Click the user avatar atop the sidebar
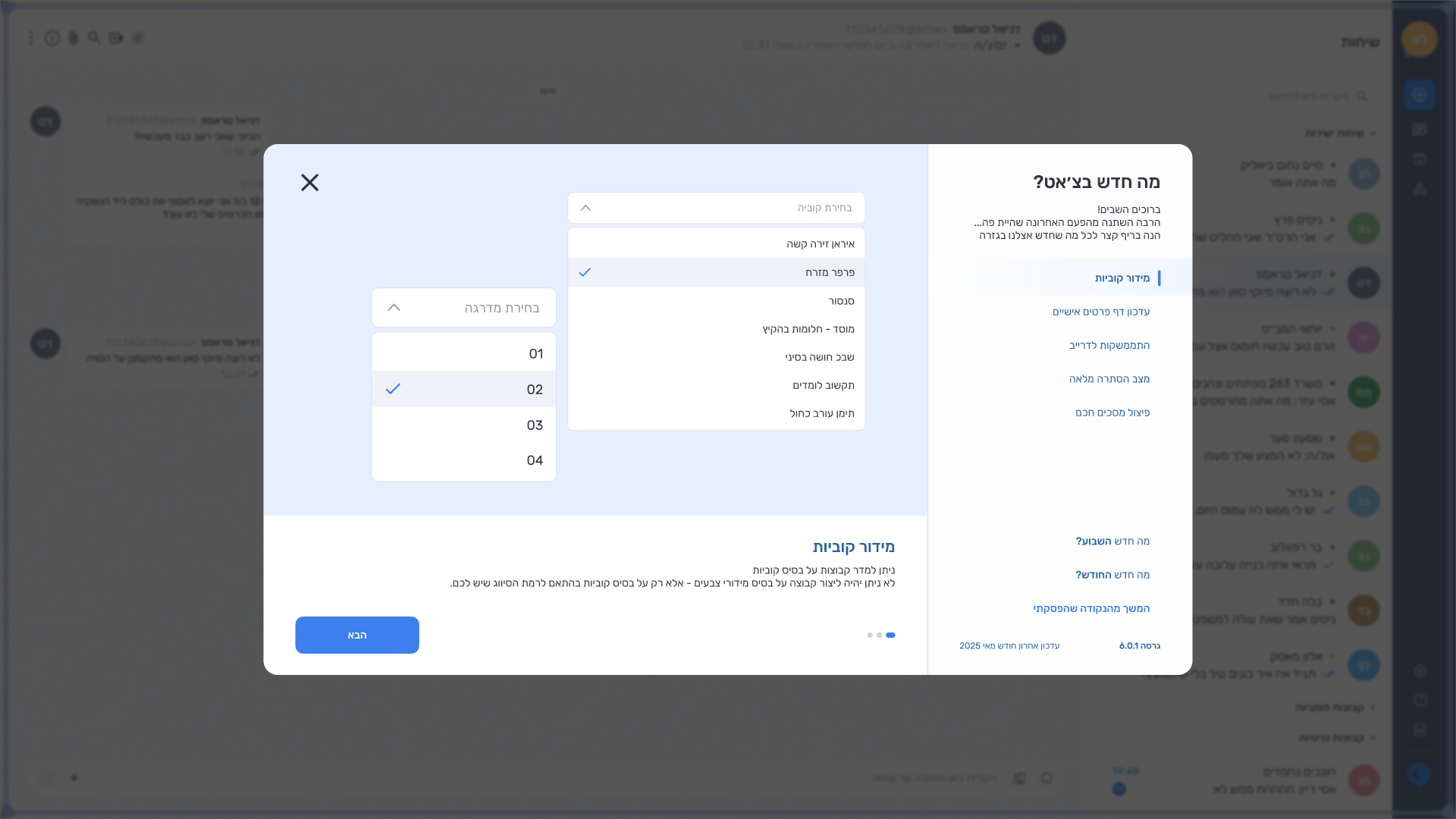 tap(1419, 39)
